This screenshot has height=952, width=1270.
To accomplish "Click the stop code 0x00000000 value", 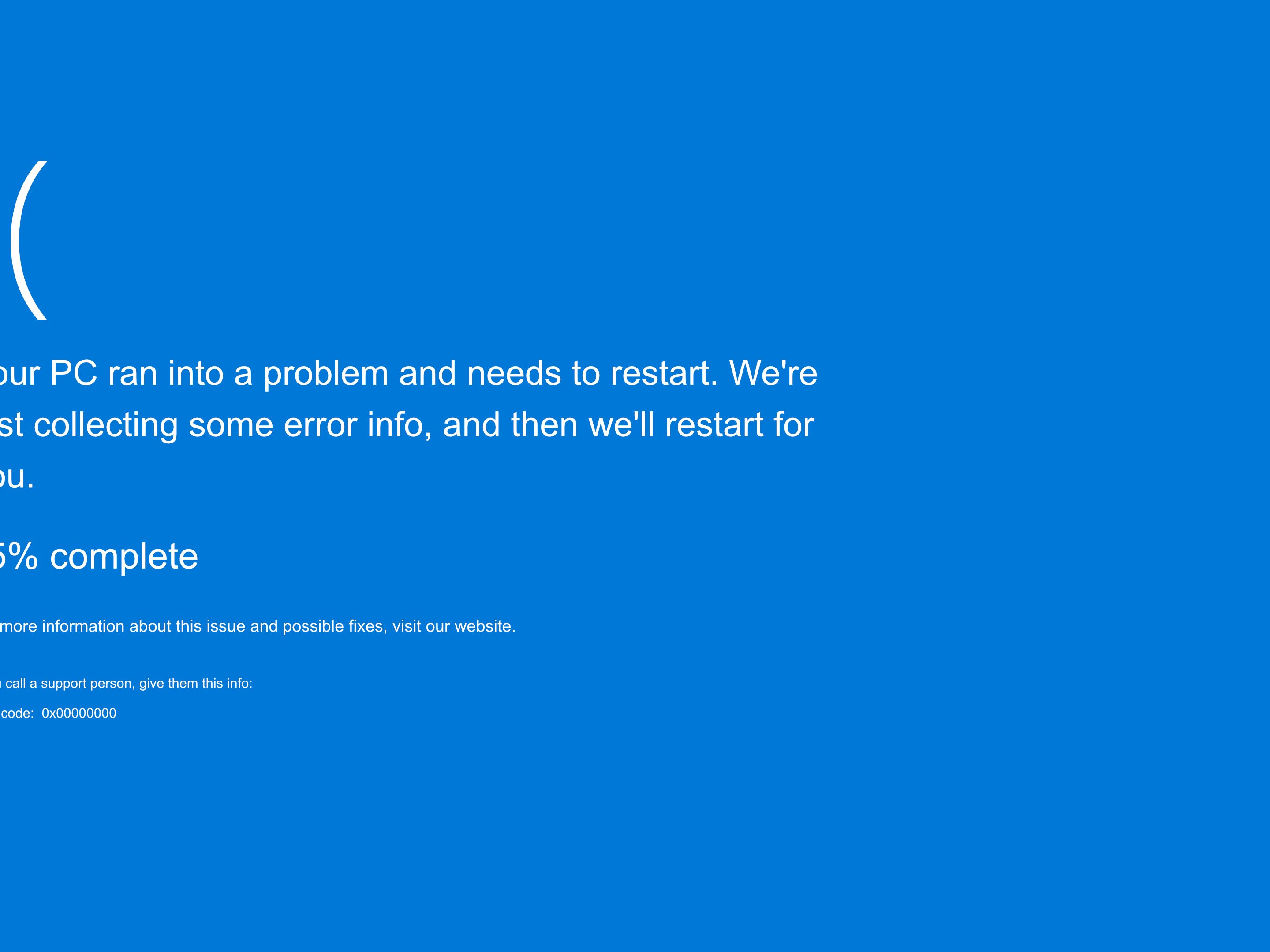I will tap(78, 713).
